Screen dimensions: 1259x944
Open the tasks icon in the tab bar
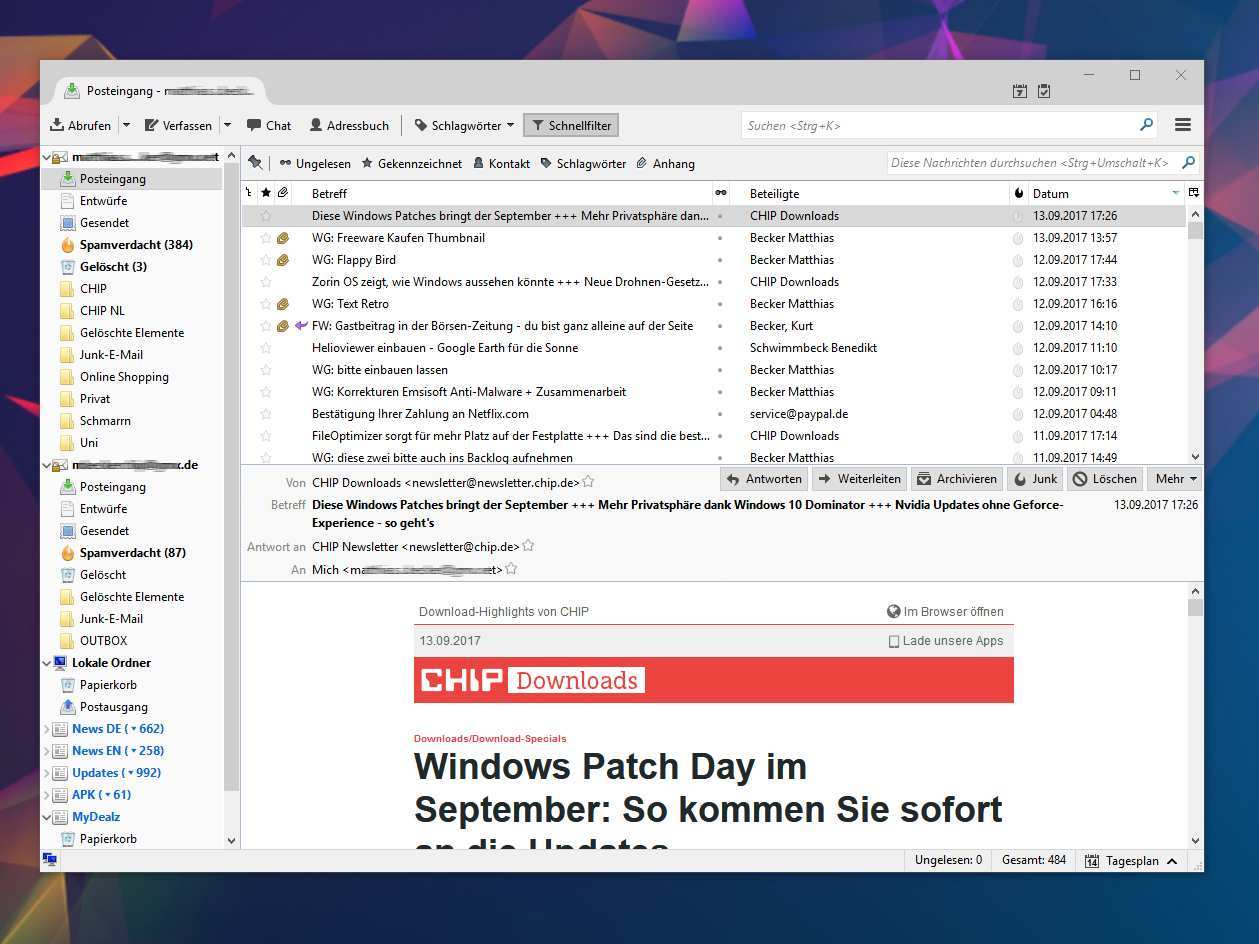[1044, 91]
